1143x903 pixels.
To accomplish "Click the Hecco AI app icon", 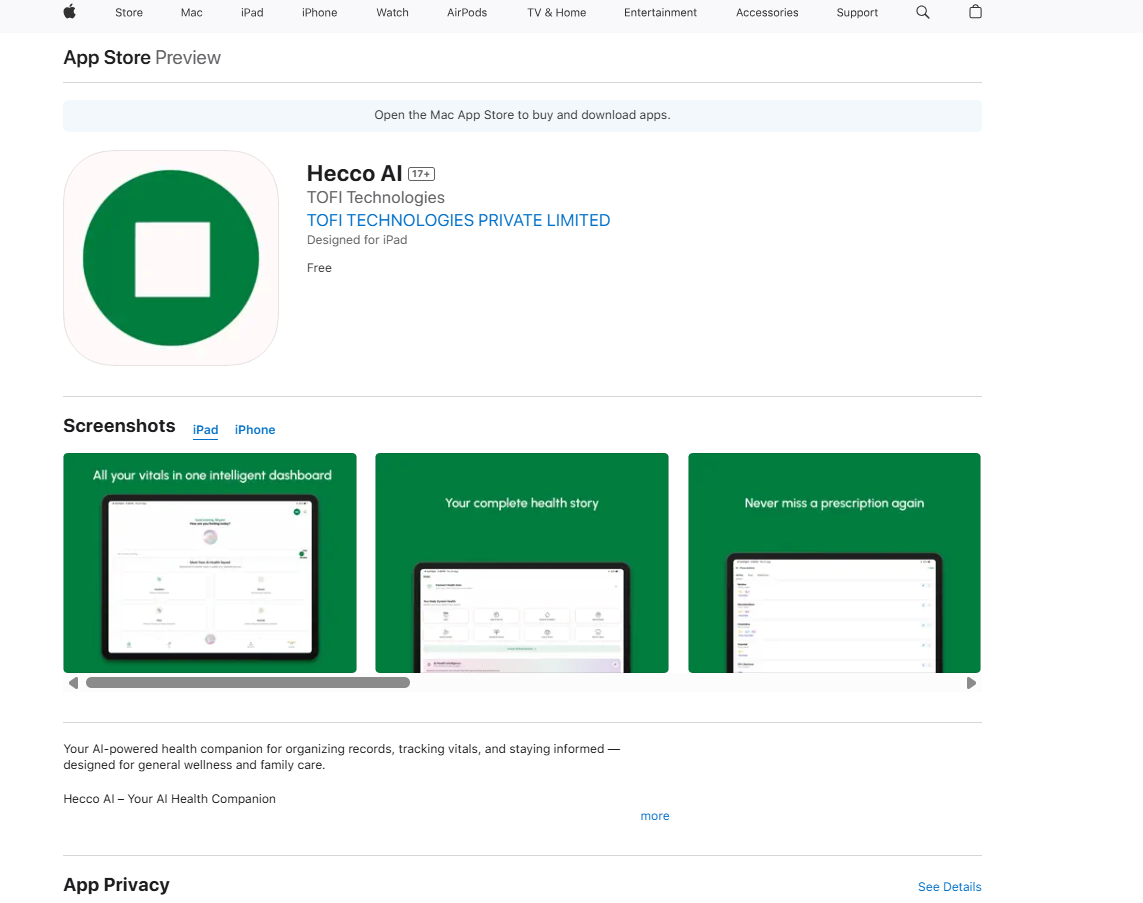I will coord(170,257).
